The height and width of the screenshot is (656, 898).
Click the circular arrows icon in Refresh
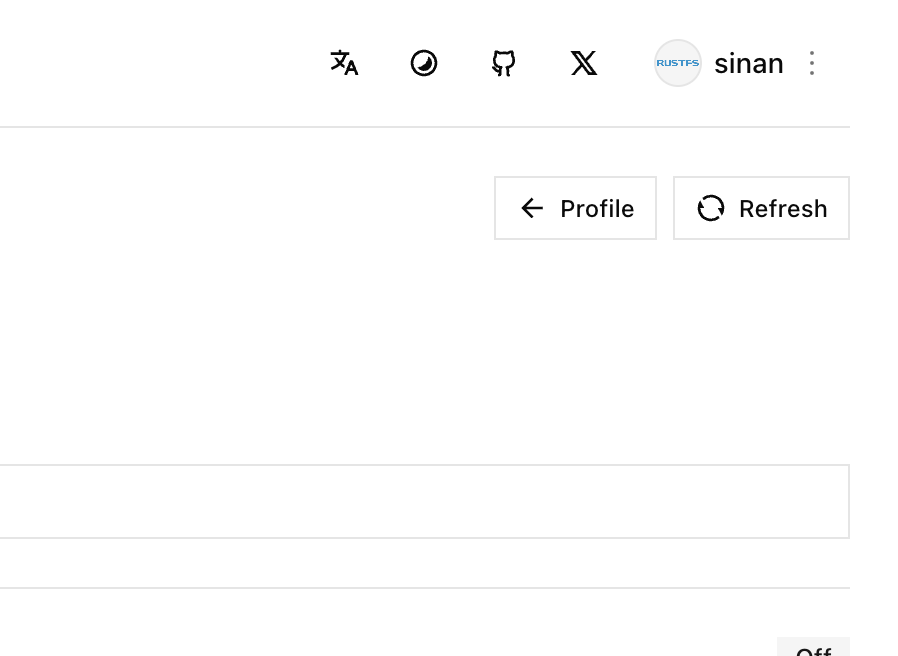pos(711,208)
